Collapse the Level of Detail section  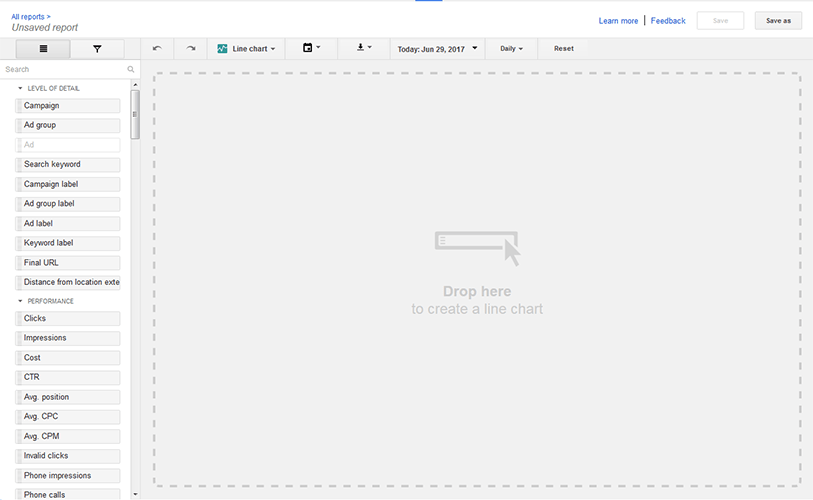49,88
